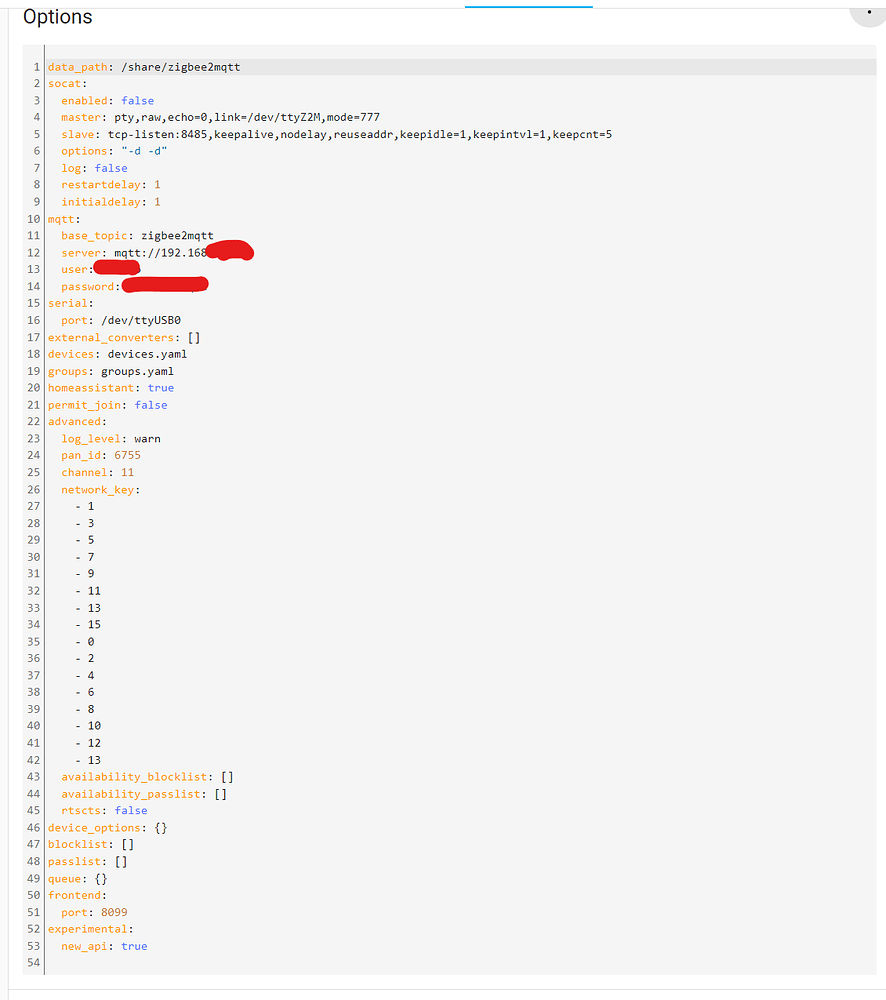Image resolution: width=886 pixels, height=1000 pixels.
Task: Click the true value after new_api
Action: (x=134, y=945)
